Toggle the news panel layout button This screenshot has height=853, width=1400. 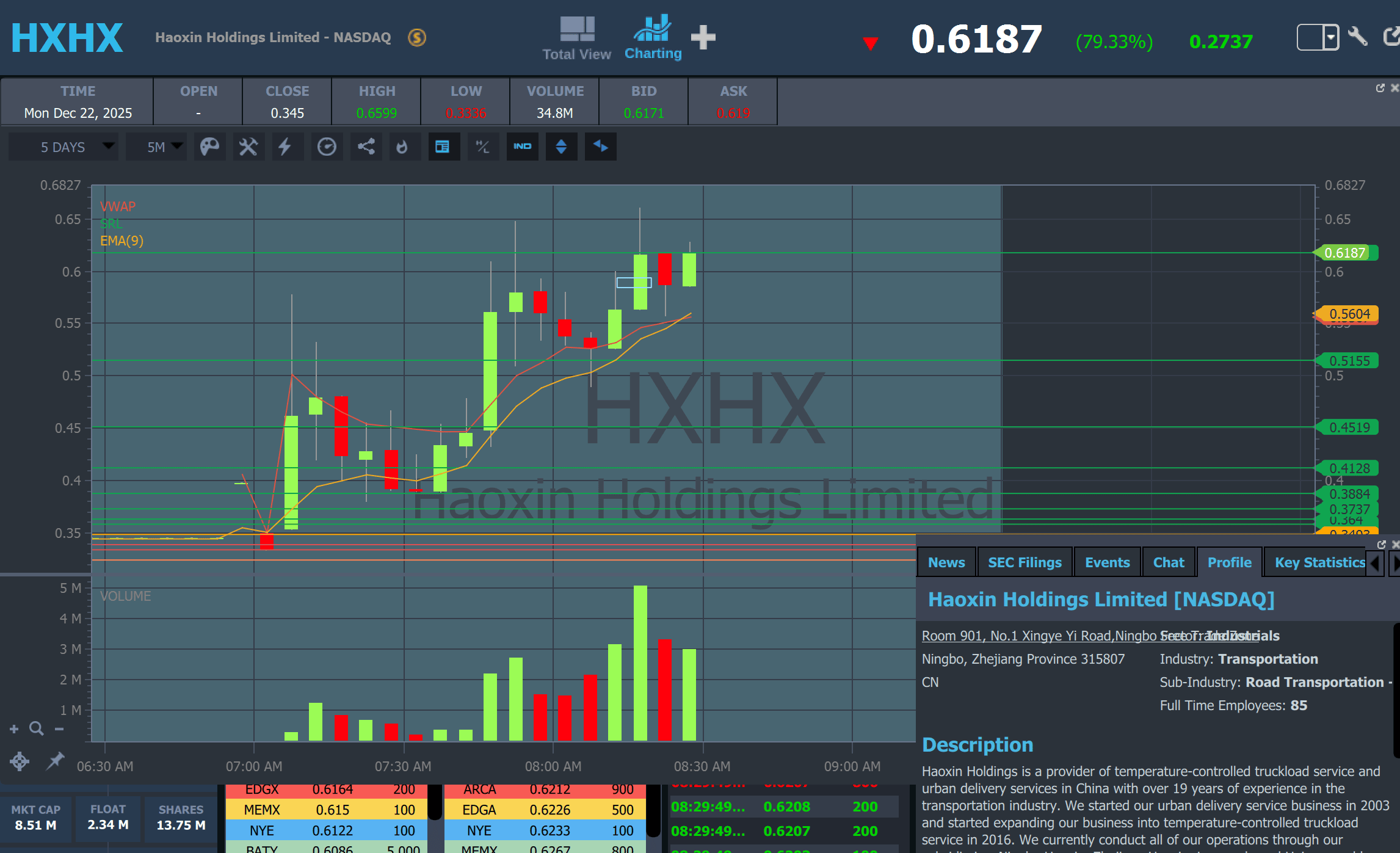click(x=443, y=147)
